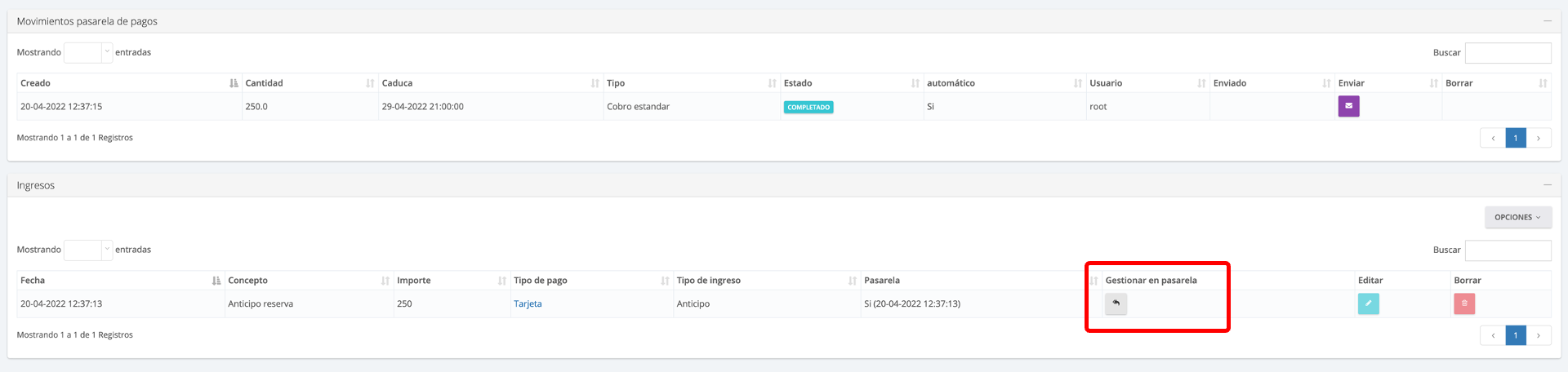Click the red Borrar trash icon
Screen dimensions: 1568x372
pyautogui.click(x=1463, y=303)
